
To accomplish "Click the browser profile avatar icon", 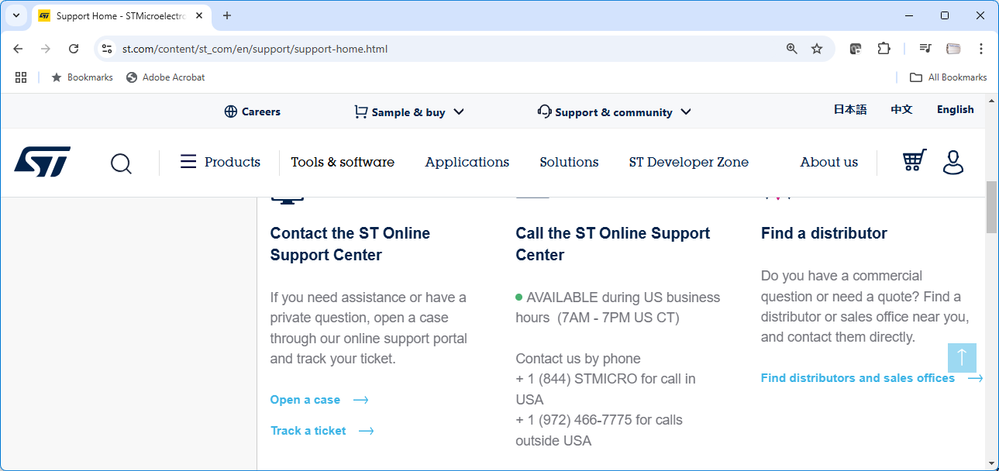I will 953,49.
